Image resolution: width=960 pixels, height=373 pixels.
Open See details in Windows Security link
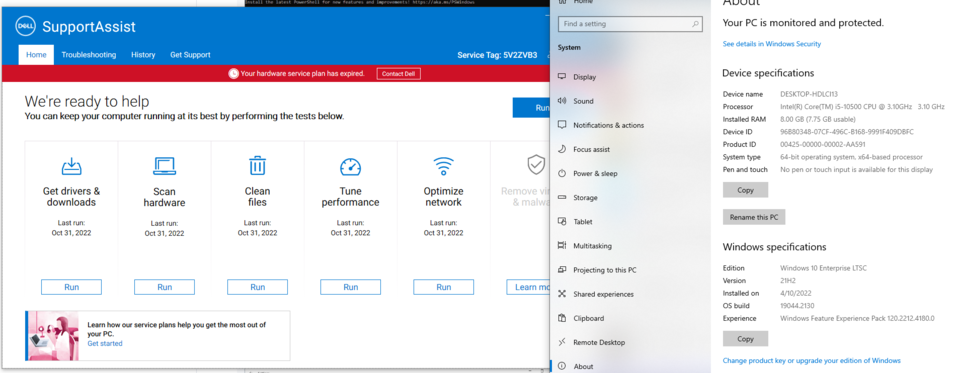coord(771,44)
